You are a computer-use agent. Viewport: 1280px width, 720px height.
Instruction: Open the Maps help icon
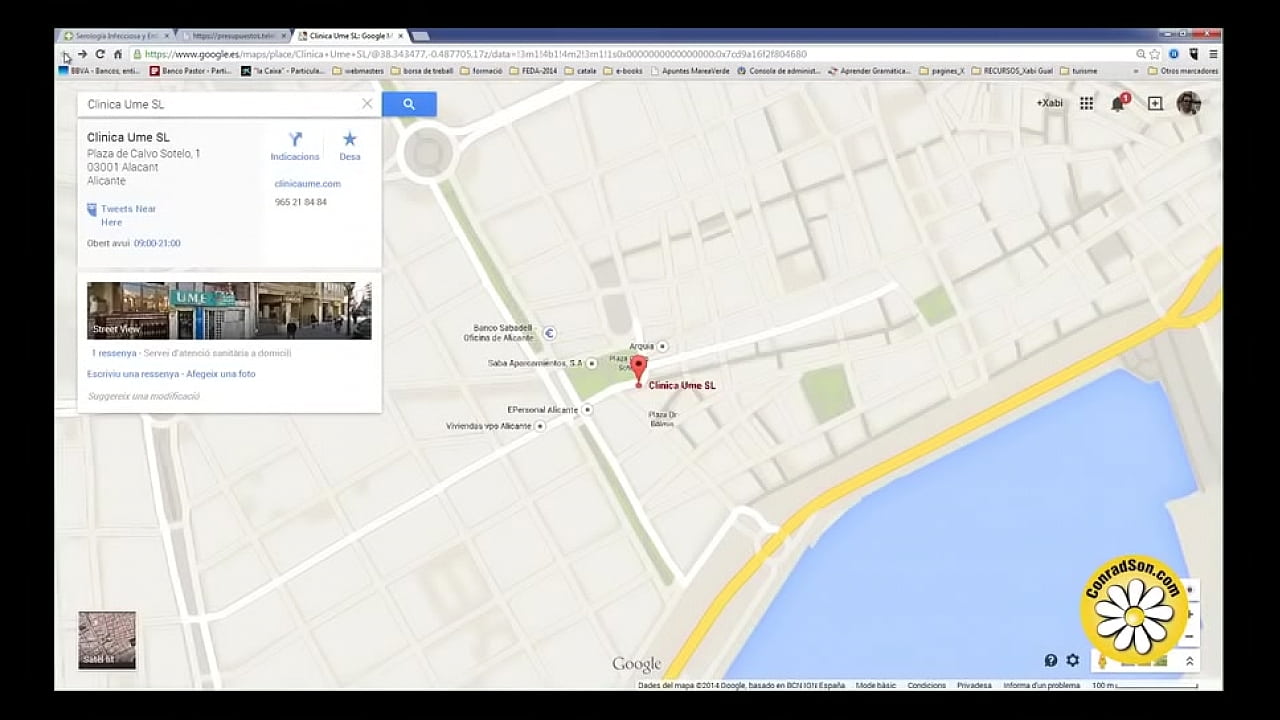click(x=1051, y=660)
